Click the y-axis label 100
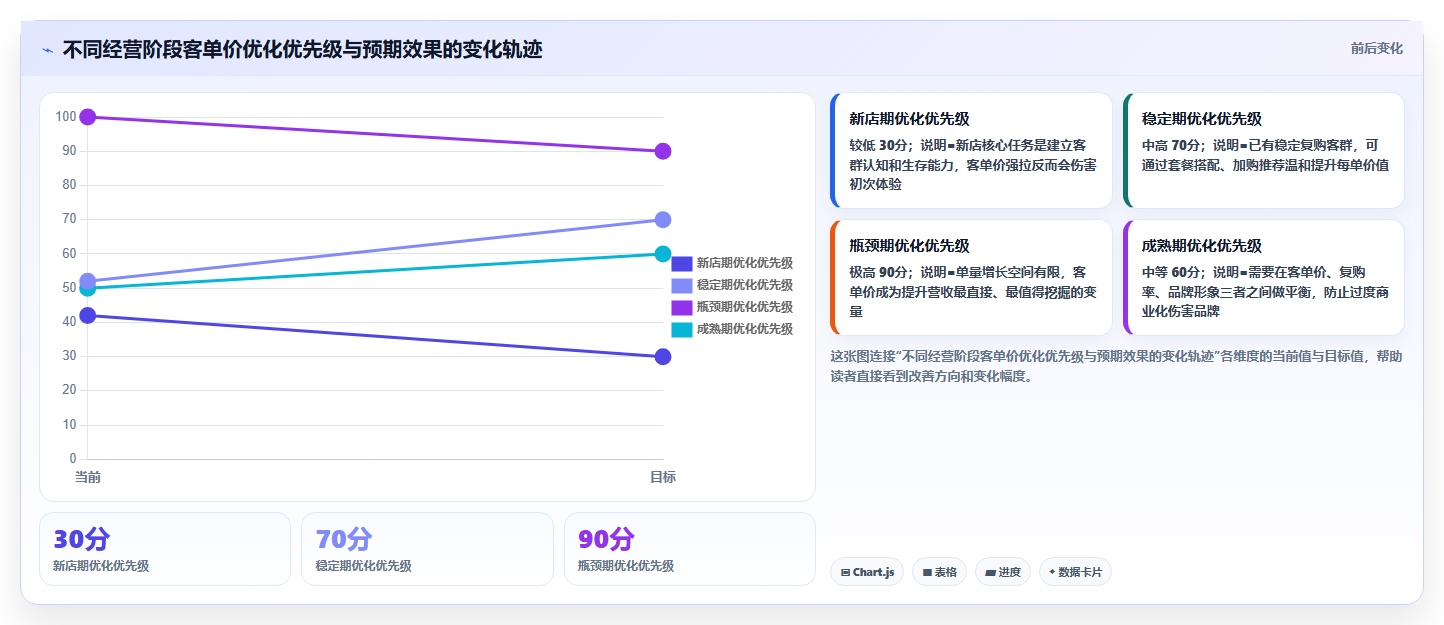Screen dimensions: 1444x625 point(66,117)
